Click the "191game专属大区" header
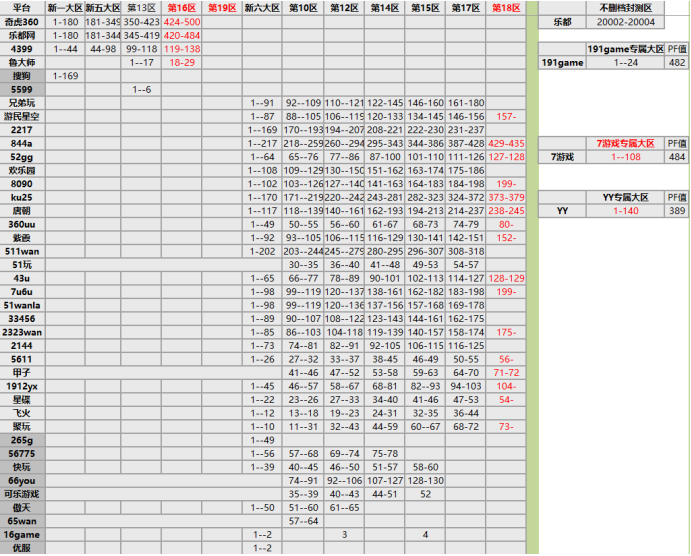 625,49
